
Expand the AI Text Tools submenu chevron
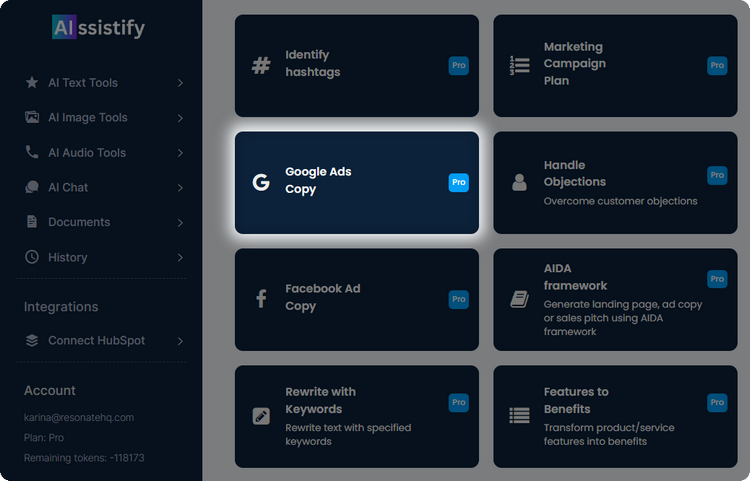pyautogui.click(x=180, y=83)
